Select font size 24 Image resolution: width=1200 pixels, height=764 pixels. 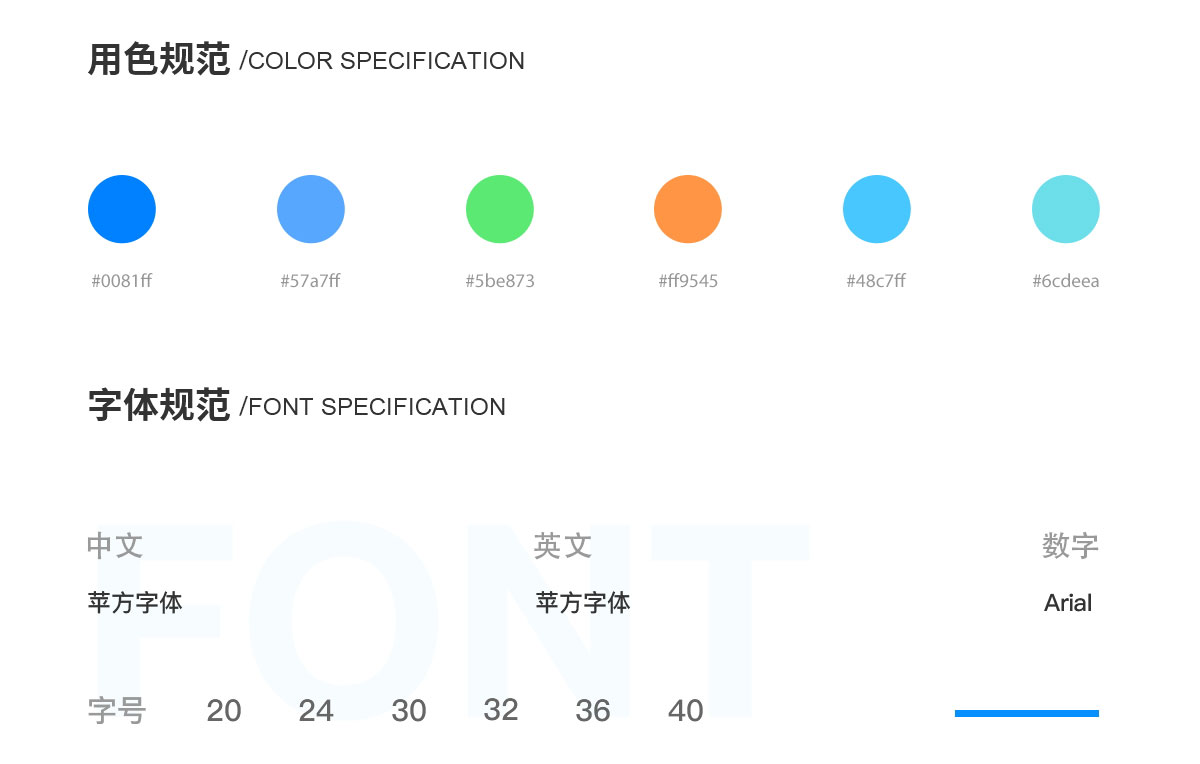316,711
